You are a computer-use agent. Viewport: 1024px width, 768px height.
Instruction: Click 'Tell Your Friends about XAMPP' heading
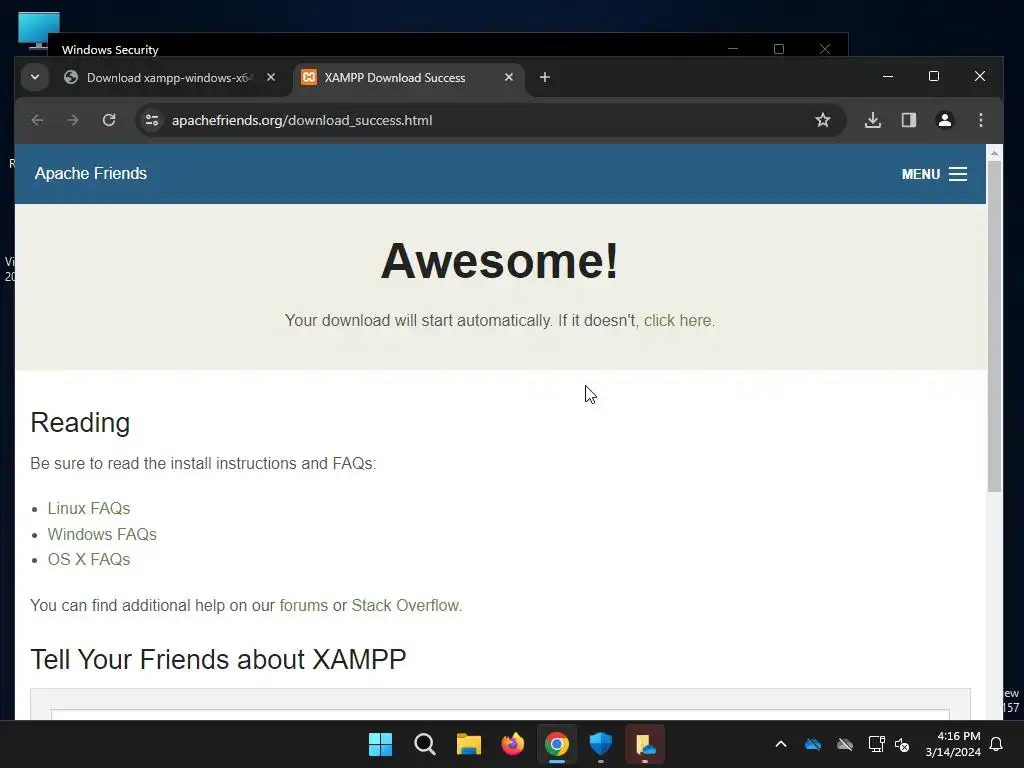pos(218,659)
